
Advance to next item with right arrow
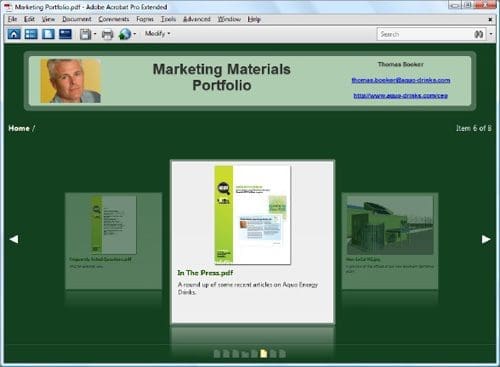coord(486,239)
